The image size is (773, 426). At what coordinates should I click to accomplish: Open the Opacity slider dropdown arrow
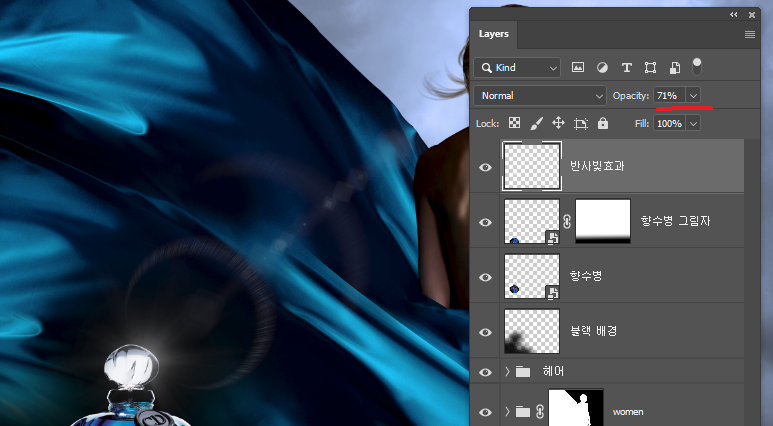coord(693,96)
